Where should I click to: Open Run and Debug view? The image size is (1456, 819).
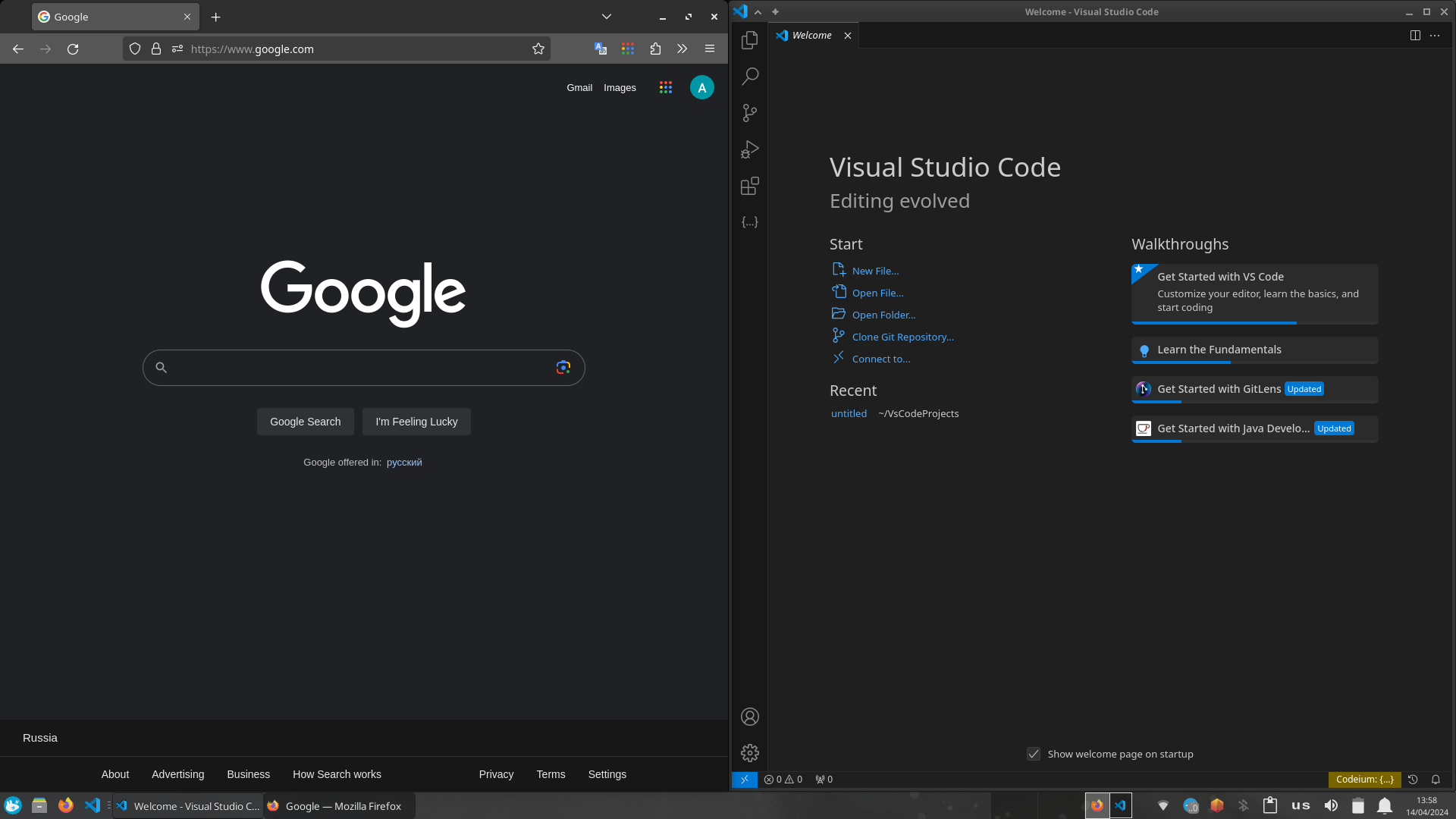(x=749, y=149)
